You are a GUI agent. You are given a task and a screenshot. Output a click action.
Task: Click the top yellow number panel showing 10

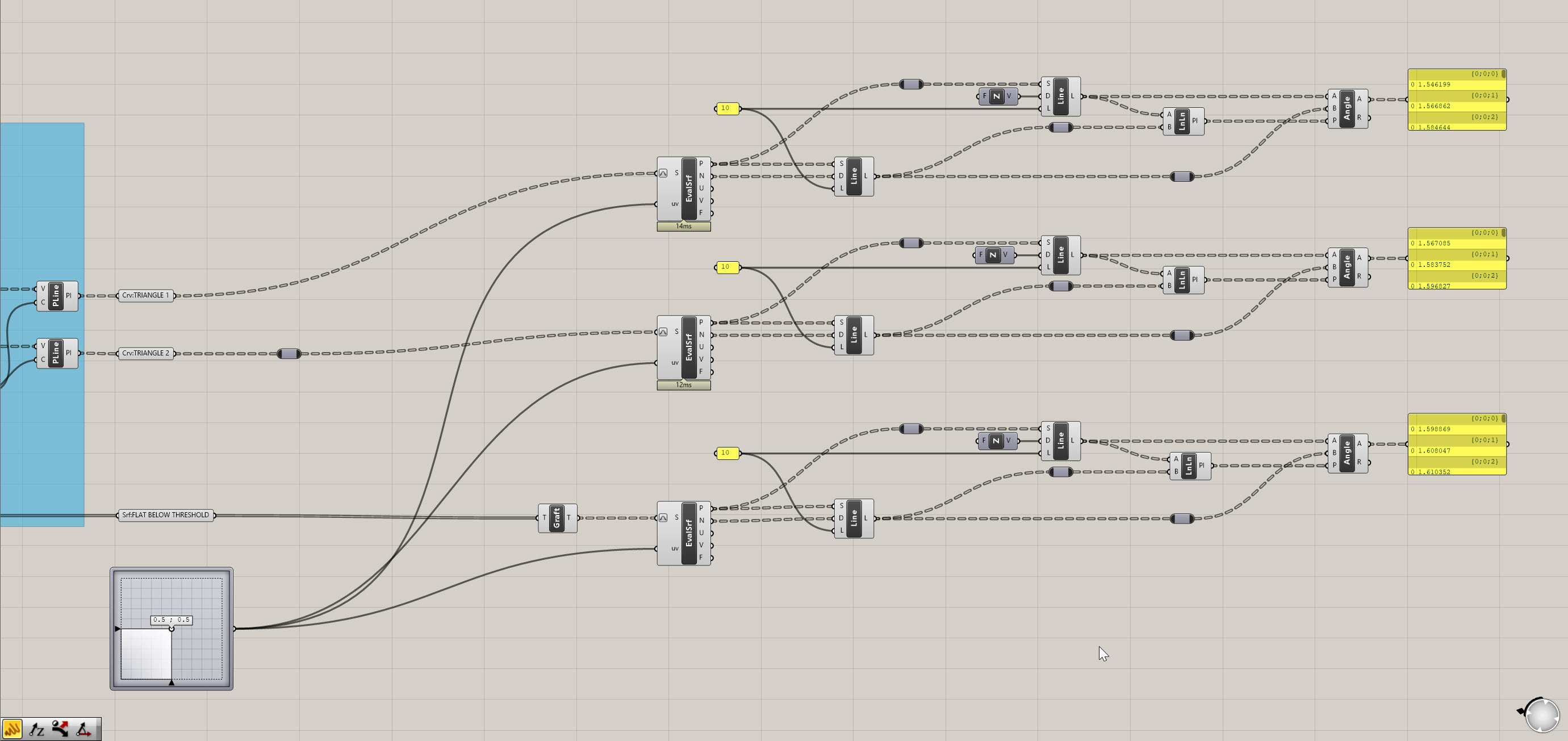(x=727, y=108)
